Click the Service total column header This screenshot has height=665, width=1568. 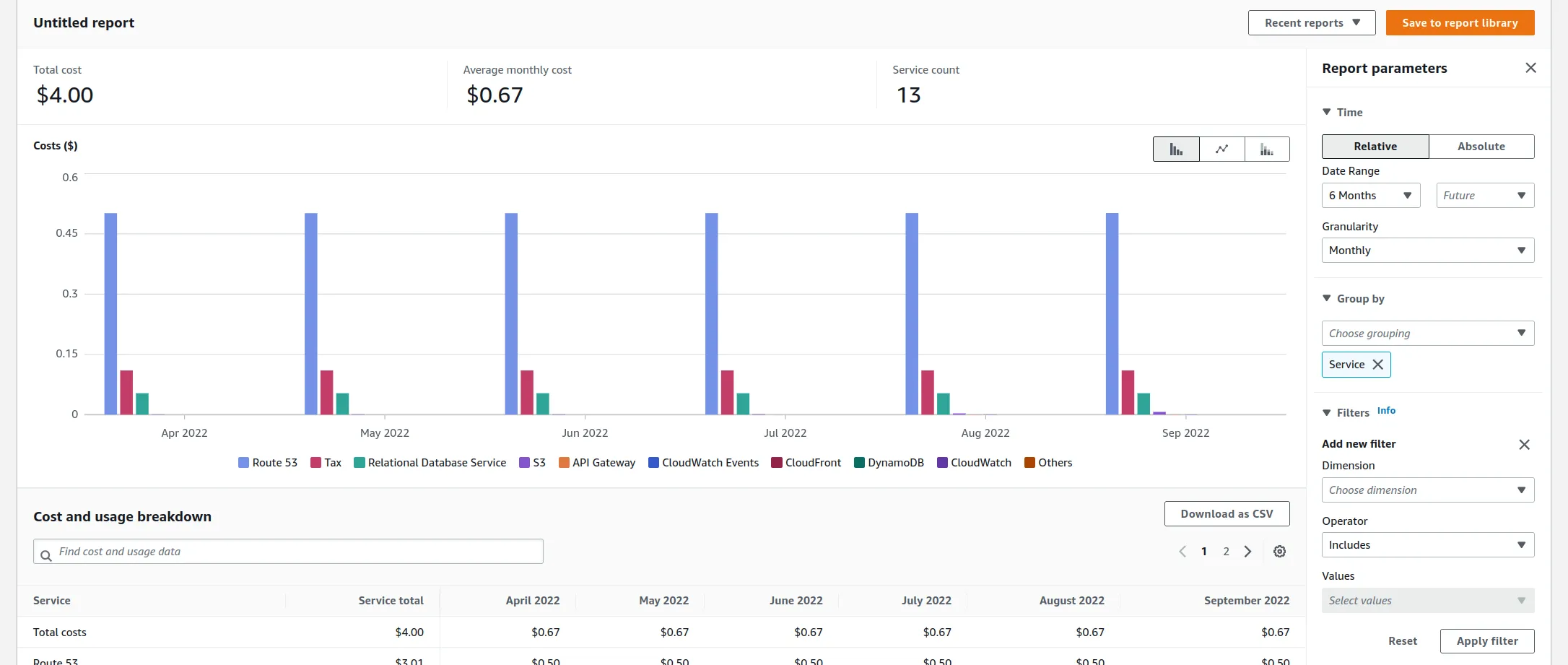[x=391, y=601]
